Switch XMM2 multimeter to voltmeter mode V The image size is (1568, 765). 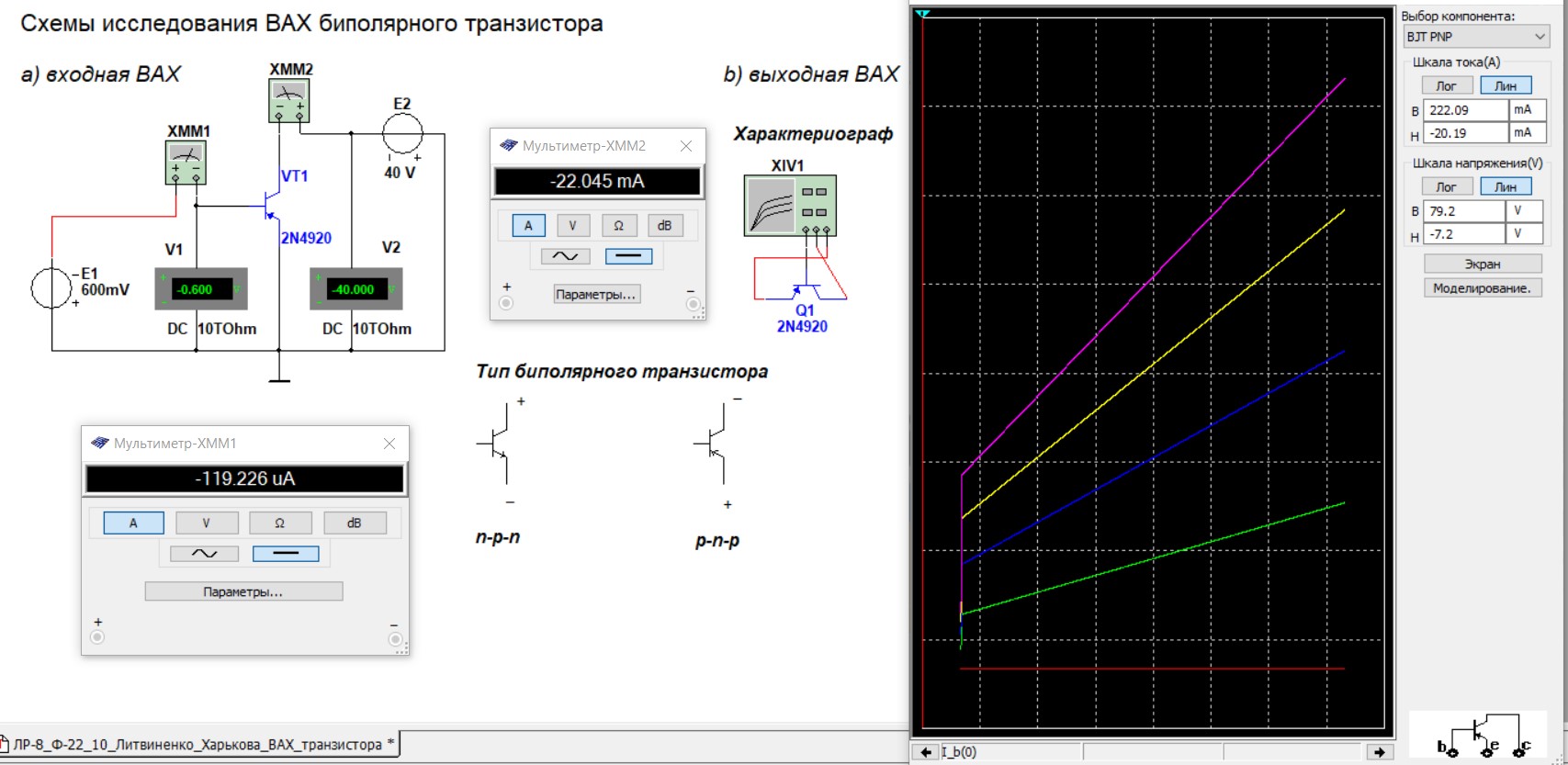[x=573, y=225]
